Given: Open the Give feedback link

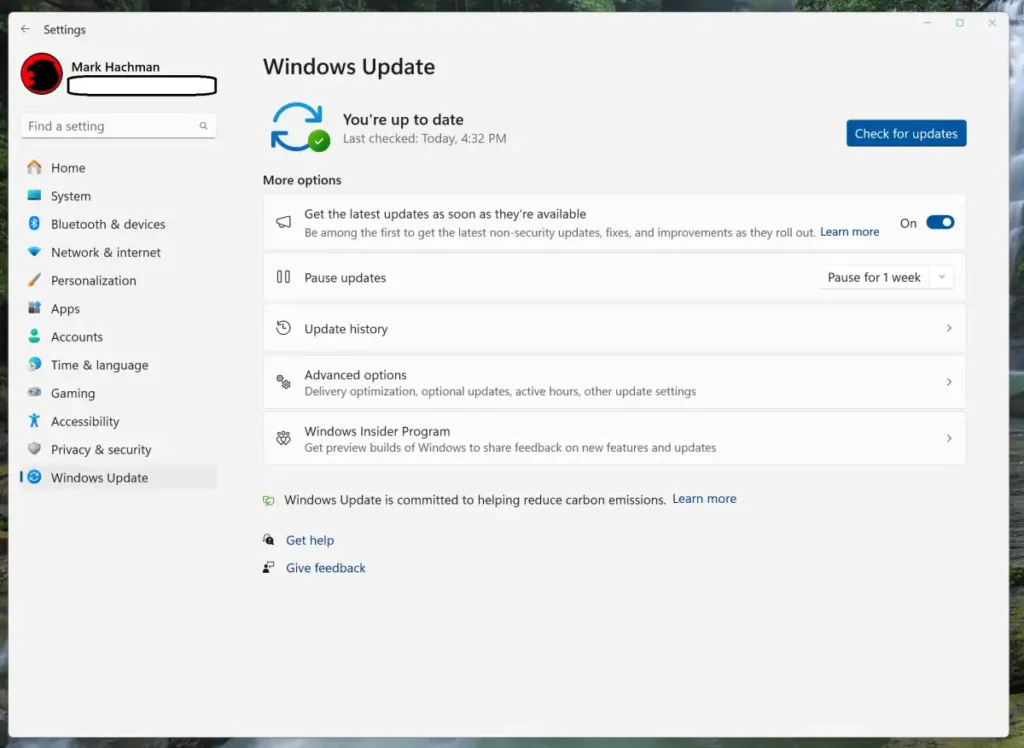Looking at the screenshot, I should 325,568.
